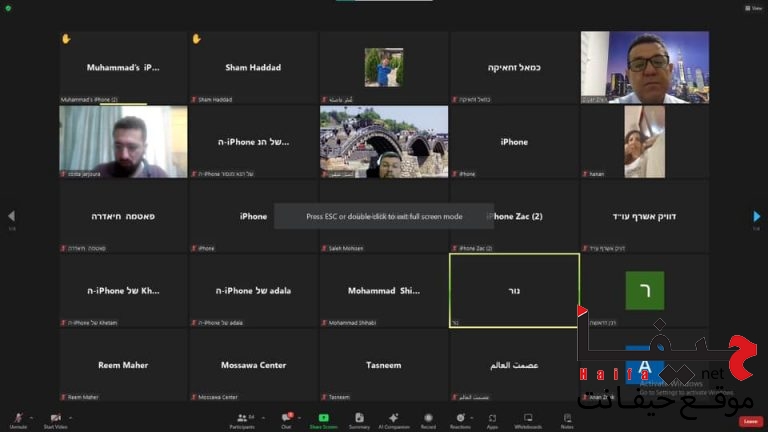The width and height of the screenshot is (768, 432).
Task: Click the green encryption shield icon
Action: pyautogui.click(x=7, y=8)
